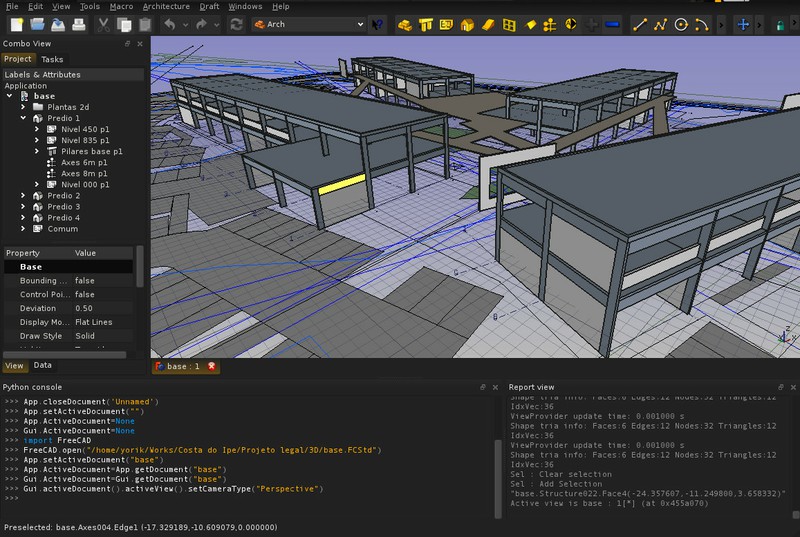Viewport: 800px width, 537px height.
Task: Click the Bounding Box false value
Action: [85, 281]
